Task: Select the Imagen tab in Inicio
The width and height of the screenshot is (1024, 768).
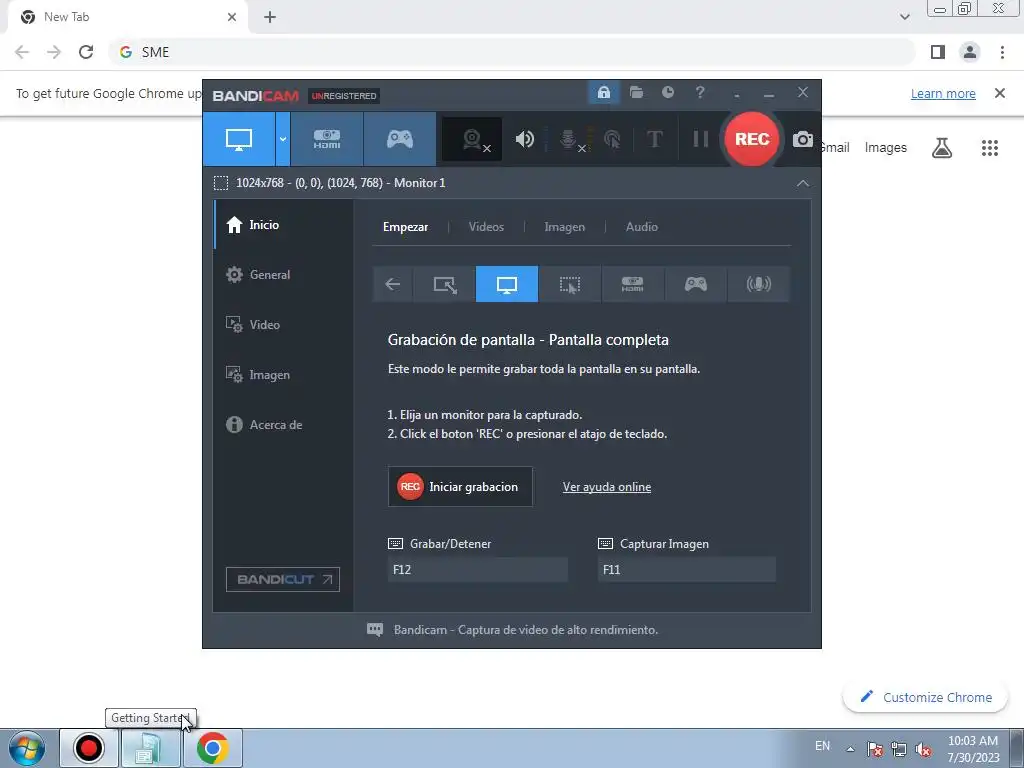Action: pyautogui.click(x=564, y=227)
